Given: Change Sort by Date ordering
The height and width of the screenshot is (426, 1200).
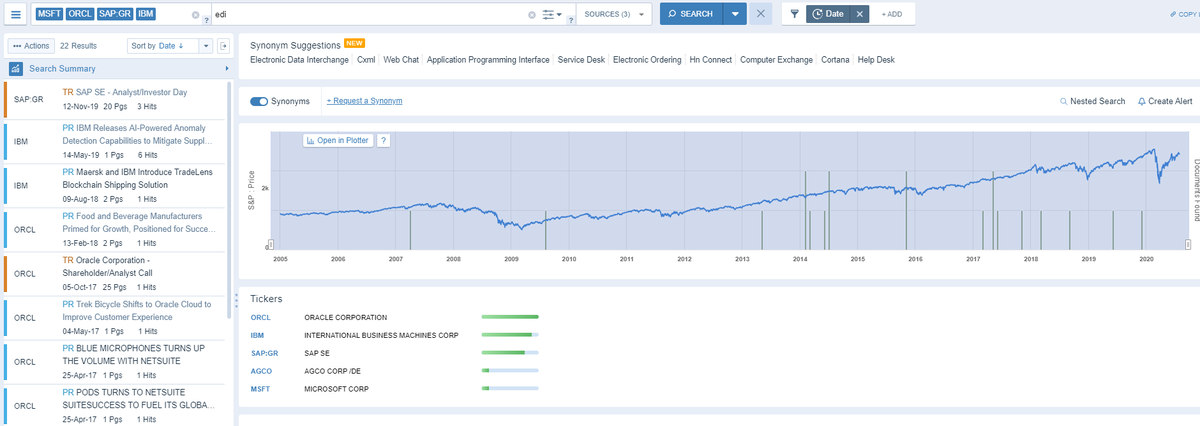Looking at the screenshot, I should 163,46.
